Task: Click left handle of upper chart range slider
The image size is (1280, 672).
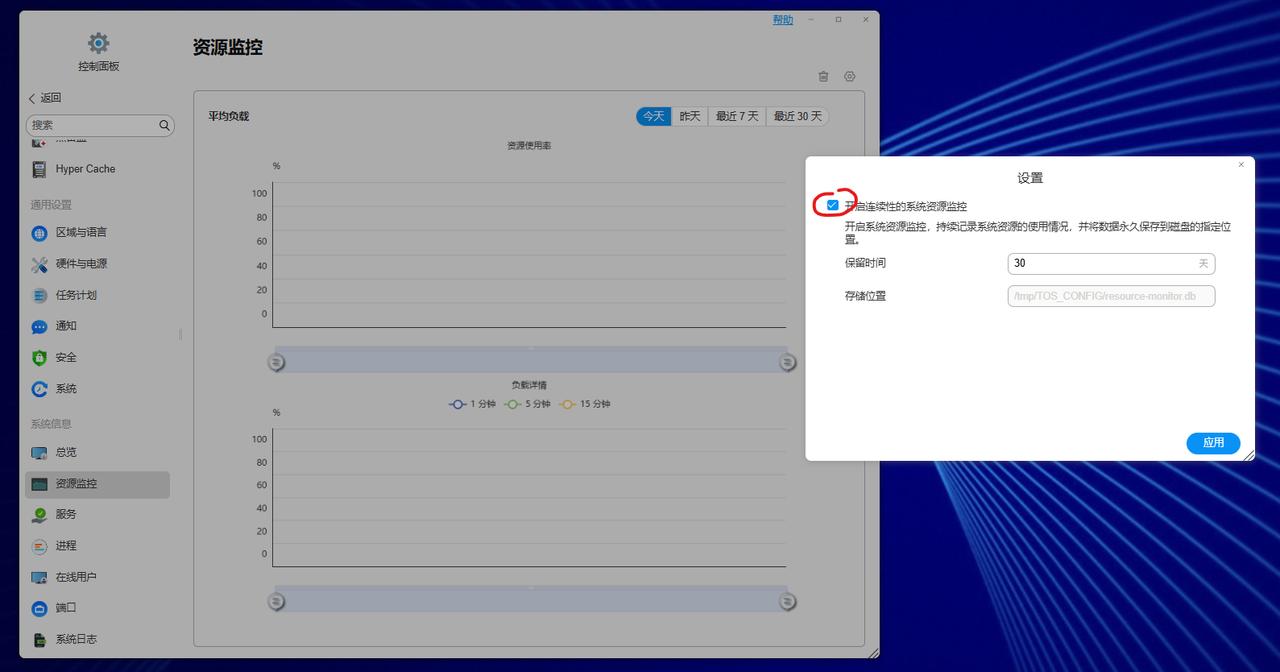Action: click(x=276, y=362)
